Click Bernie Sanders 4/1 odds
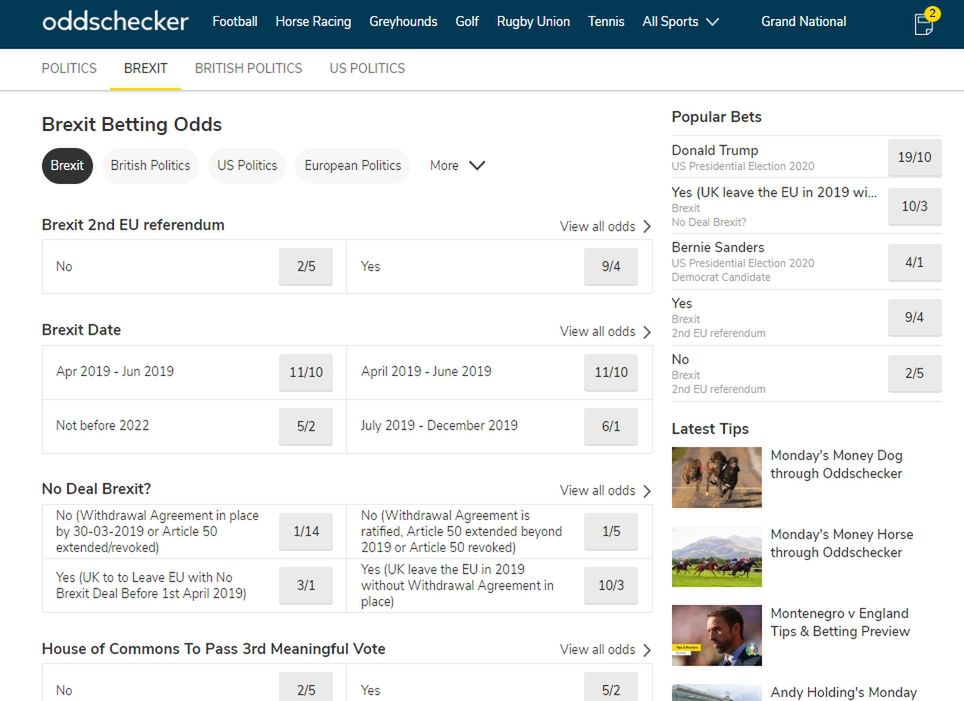The image size is (964, 701). pyautogui.click(x=914, y=263)
